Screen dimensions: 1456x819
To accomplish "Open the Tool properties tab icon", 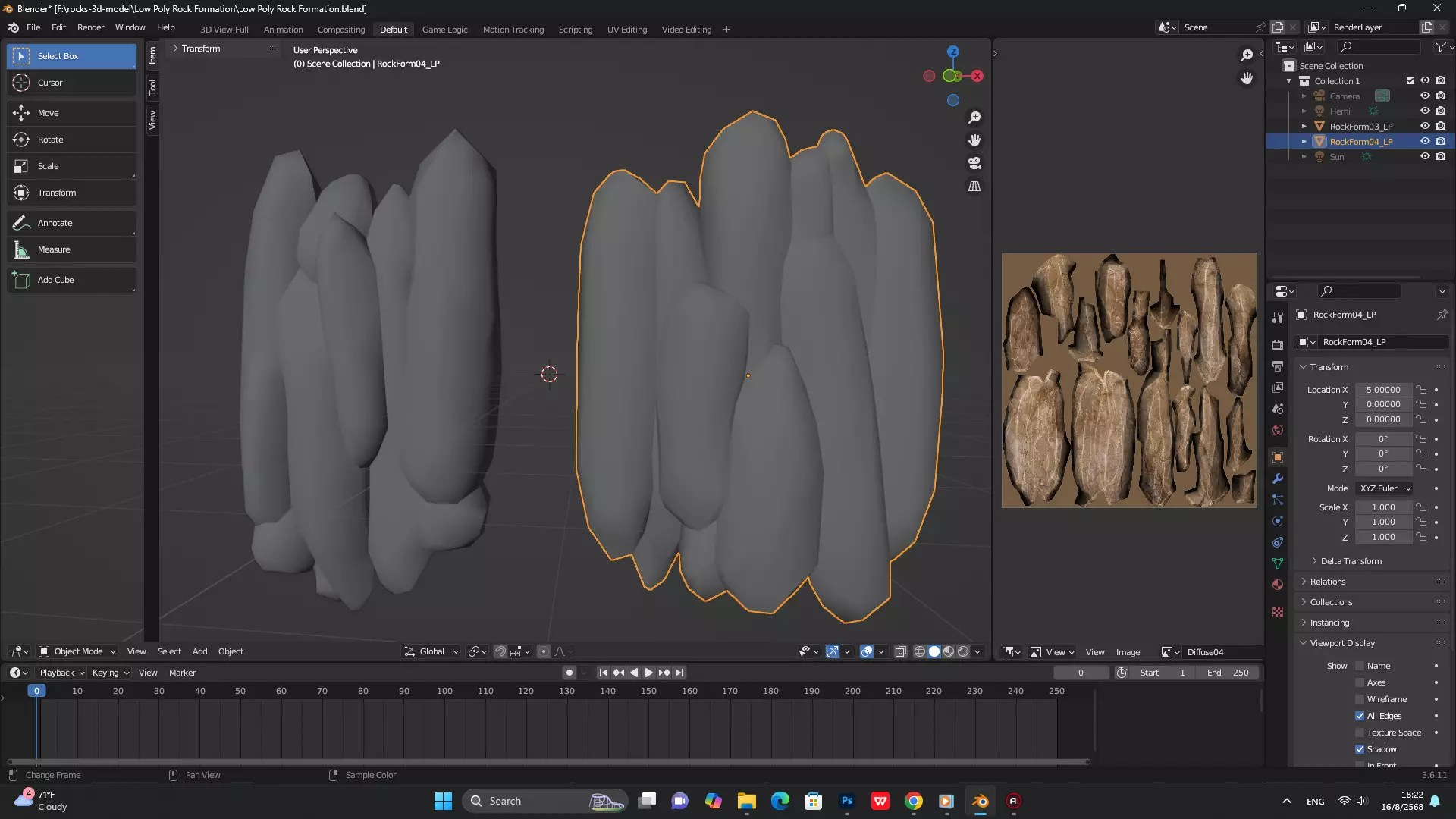I will [x=1278, y=318].
